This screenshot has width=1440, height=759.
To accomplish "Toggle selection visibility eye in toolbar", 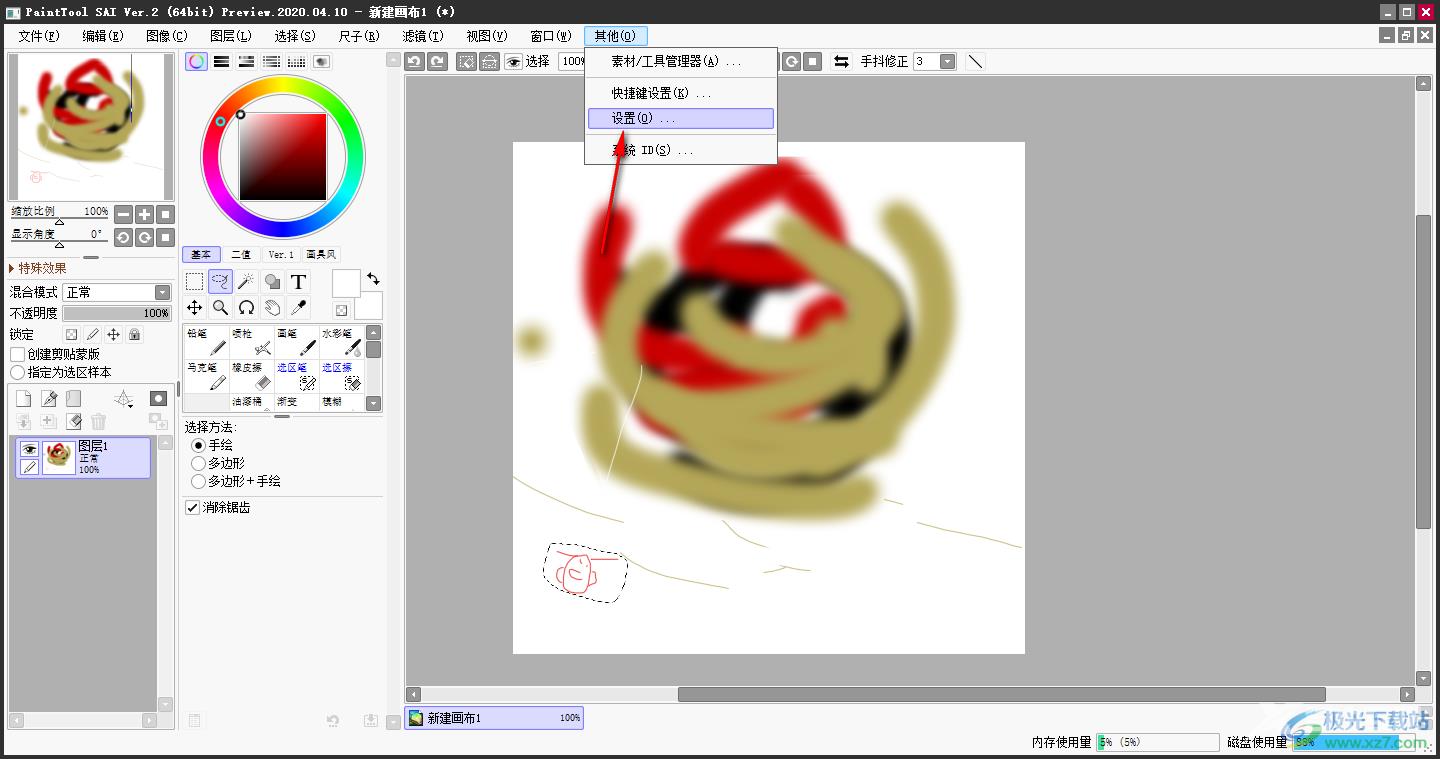I will coord(514,61).
